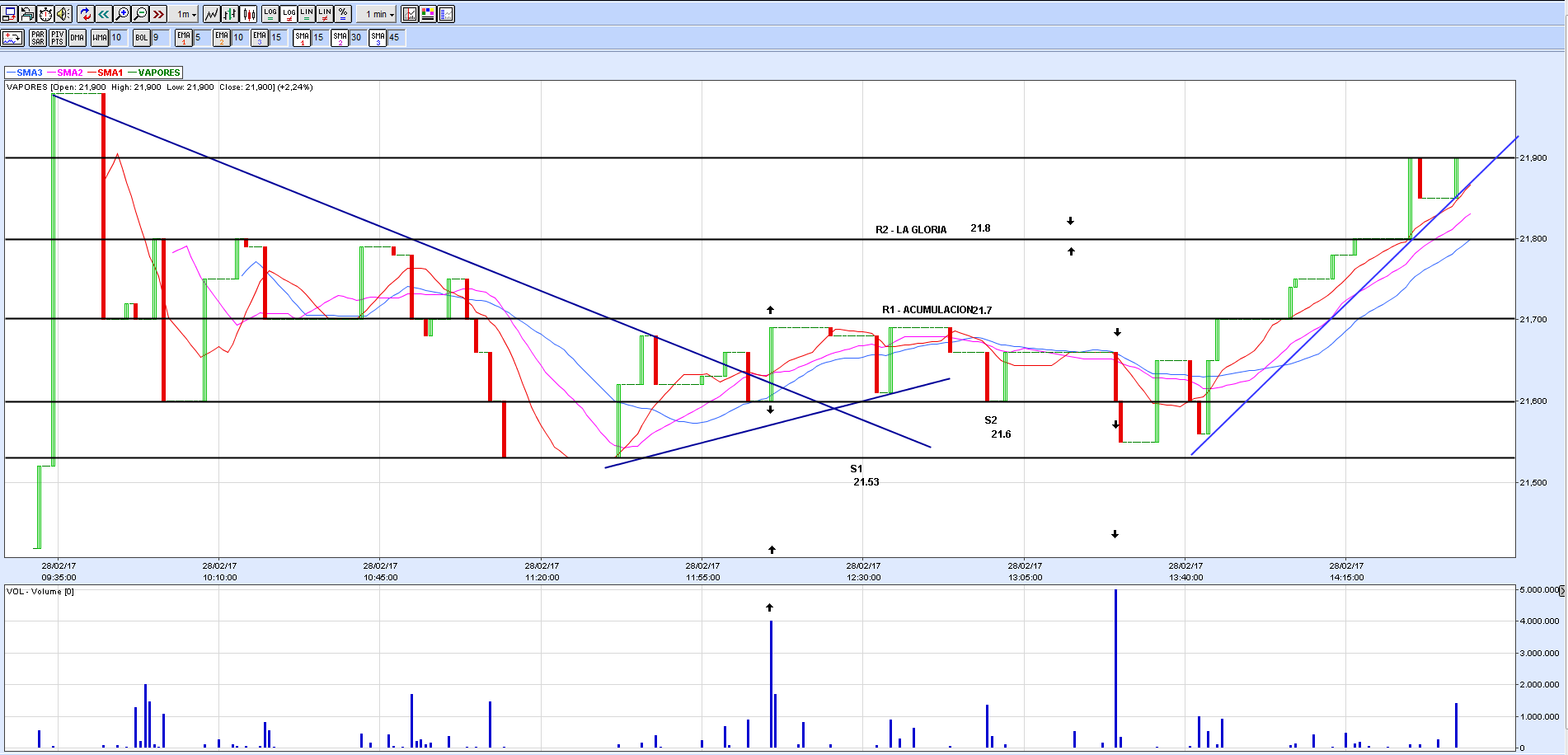The height and width of the screenshot is (755, 1568).
Task: Click the refresh chart icon with blue-red arrows
Action: [x=86, y=14]
